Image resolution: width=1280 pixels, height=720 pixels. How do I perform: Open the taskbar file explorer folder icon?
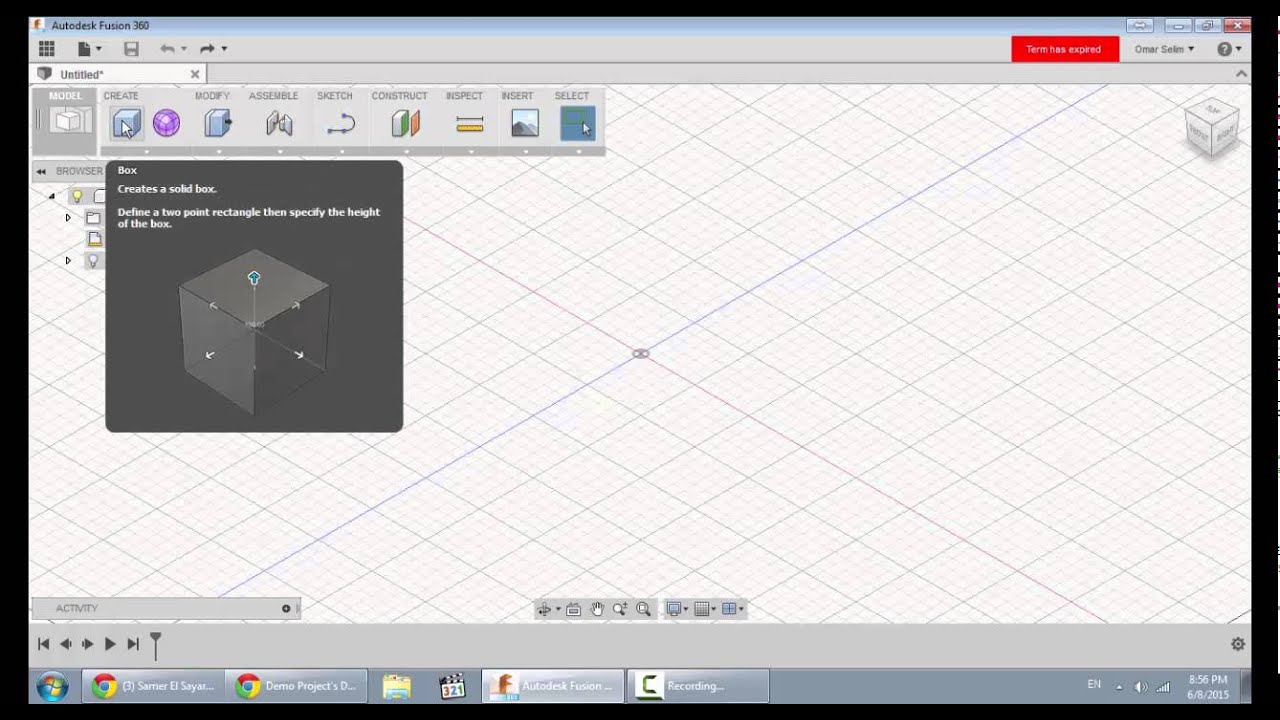click(x=397, y=687)
